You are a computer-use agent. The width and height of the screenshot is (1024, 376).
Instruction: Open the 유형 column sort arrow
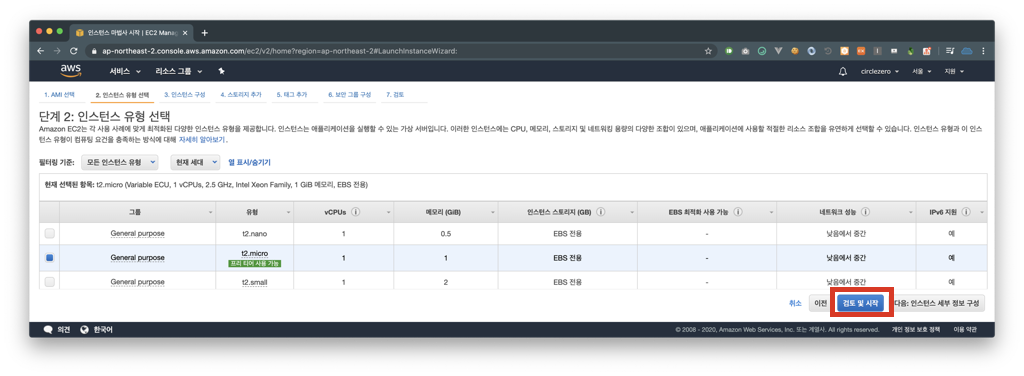[x=289, y=213]
